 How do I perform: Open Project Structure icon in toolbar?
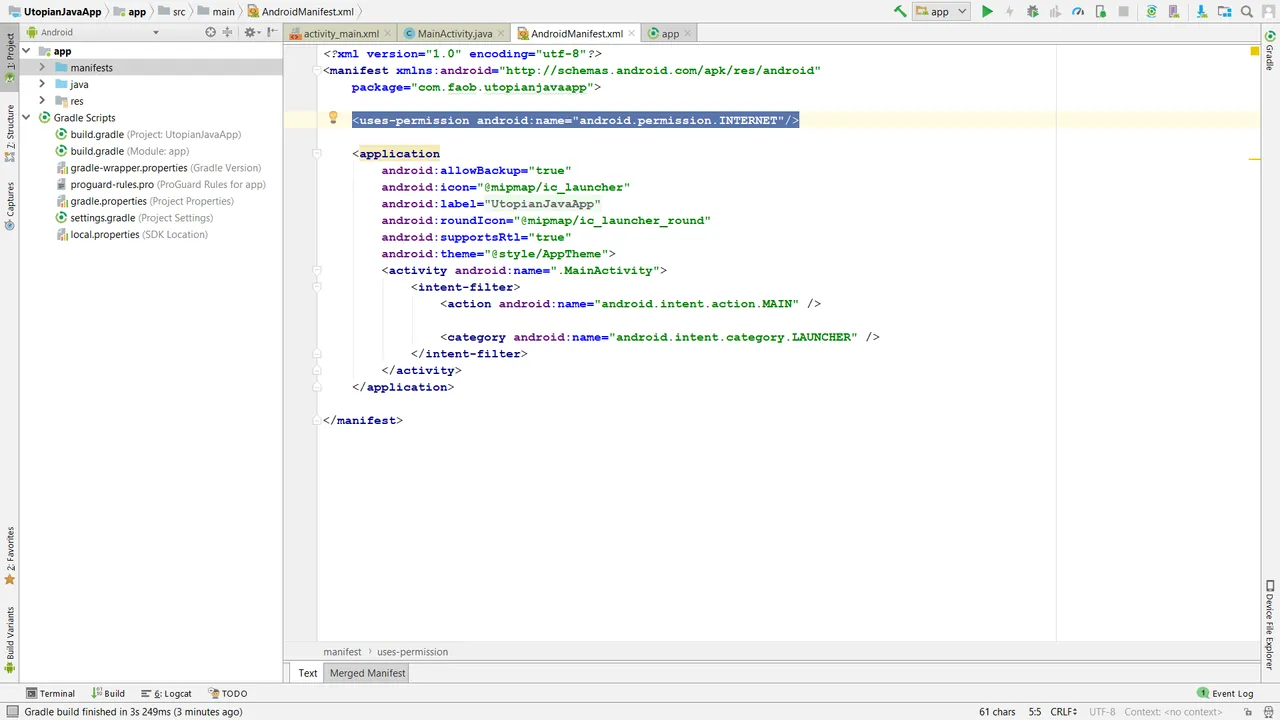(1223, 12)
